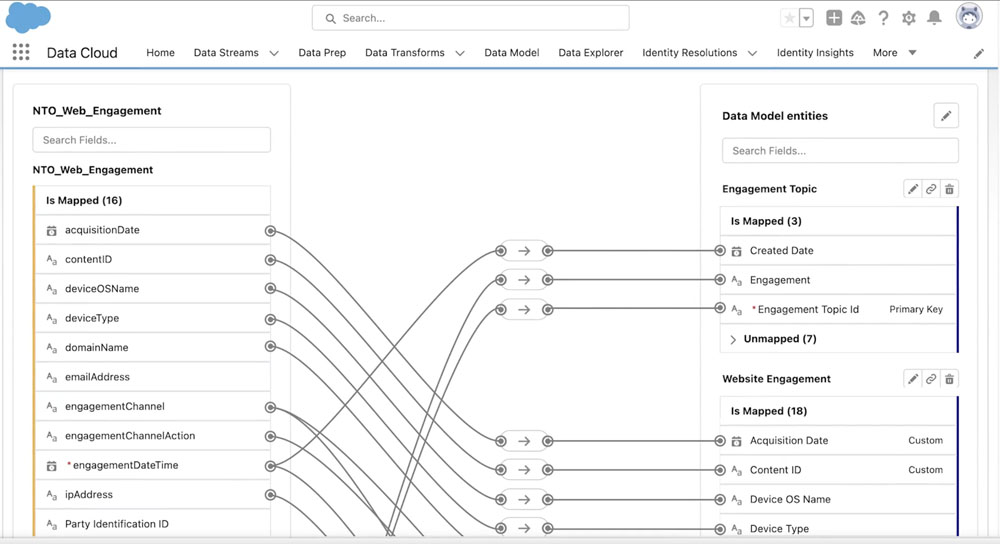Open the Data Transforms tab
Viewport: 1000px width, 544px height.
pos(404,53)
